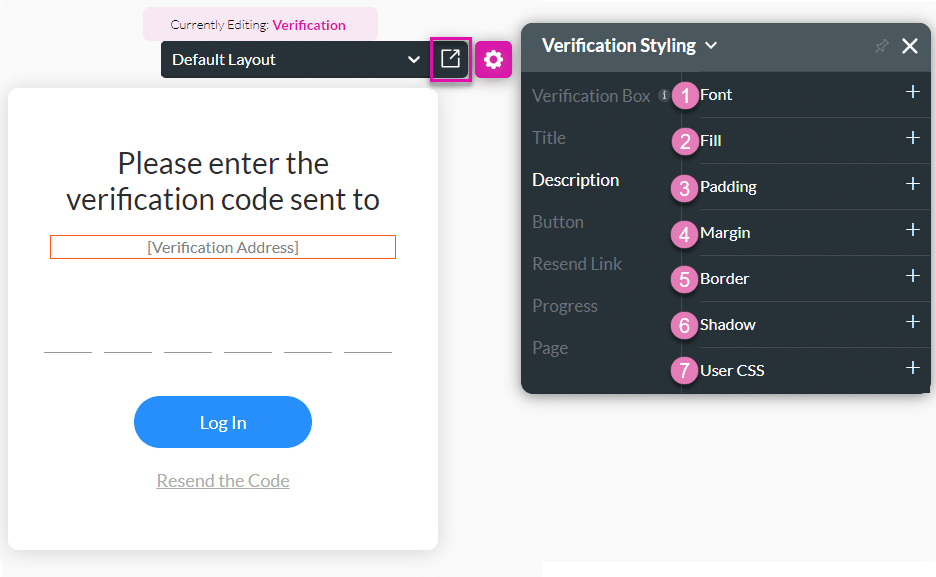
Task: Select the Button tab in styling panel
Action: [x=558, y=222]
